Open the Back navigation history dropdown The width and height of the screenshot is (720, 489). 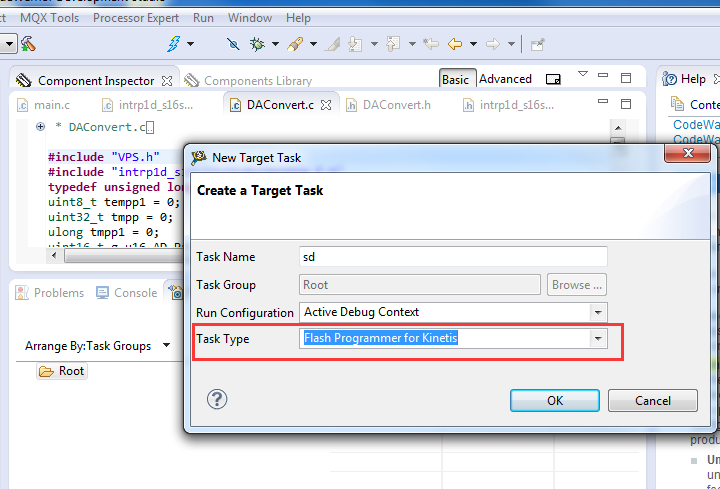click(x=473, y=44)
